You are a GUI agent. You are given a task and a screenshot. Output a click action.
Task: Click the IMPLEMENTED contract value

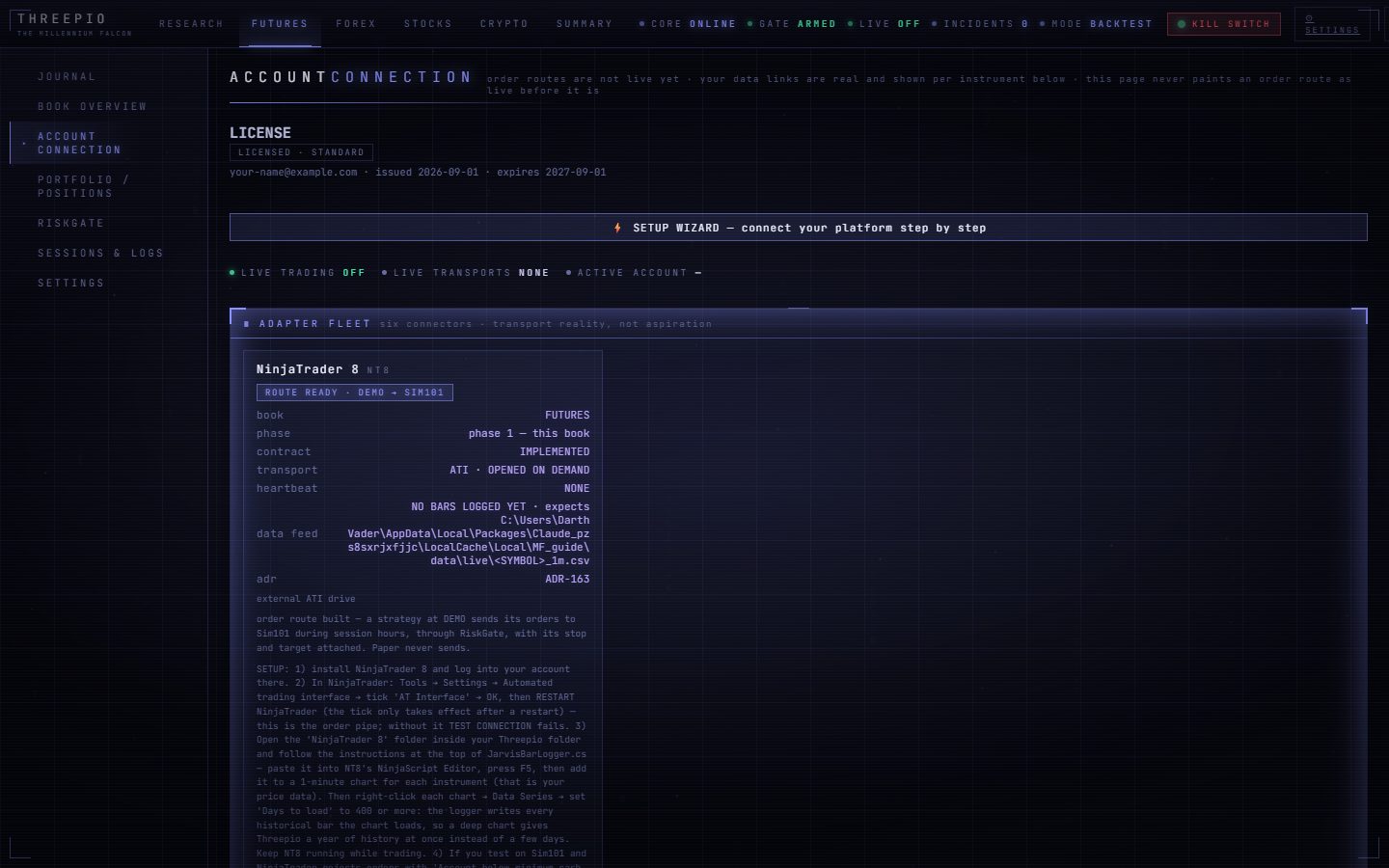pyautogui.click(x=555, y=452)
